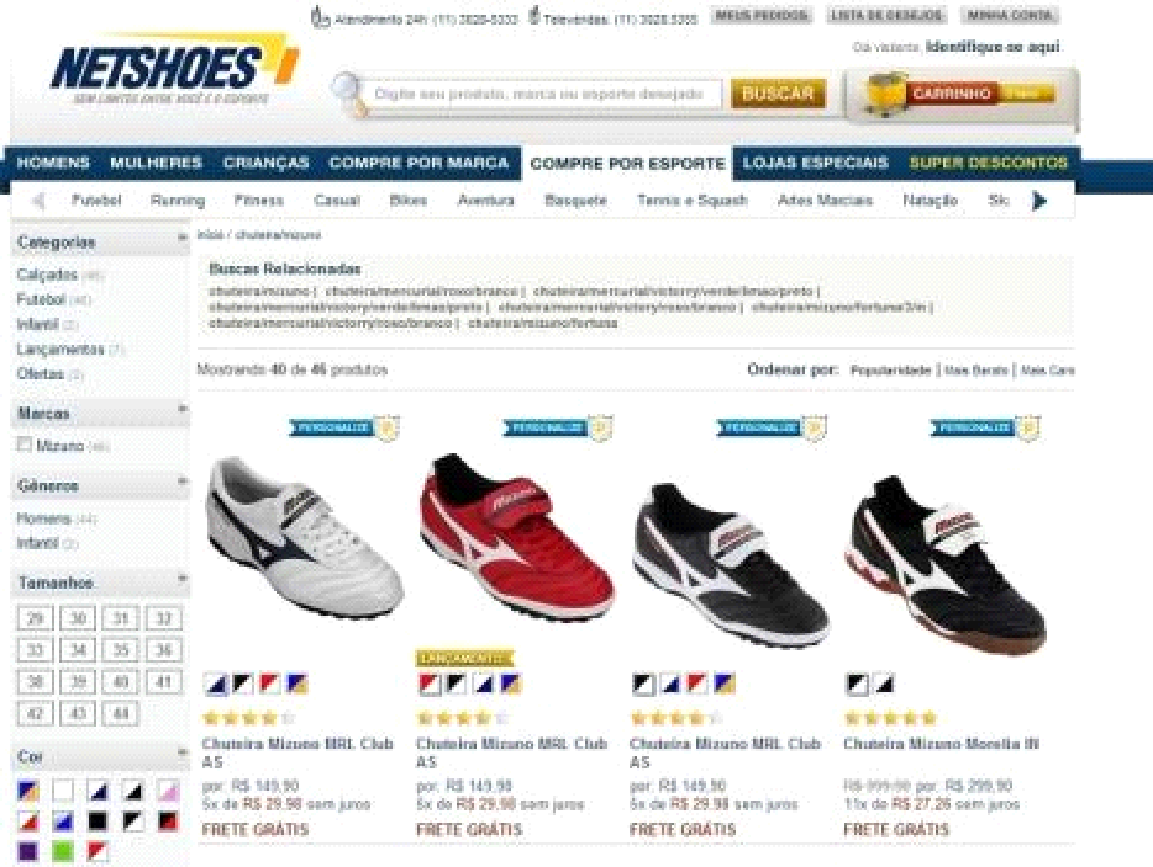The image size is (1153, 867).
Task: Pick the green color swatch filter
Action: [x=63, y=852]
